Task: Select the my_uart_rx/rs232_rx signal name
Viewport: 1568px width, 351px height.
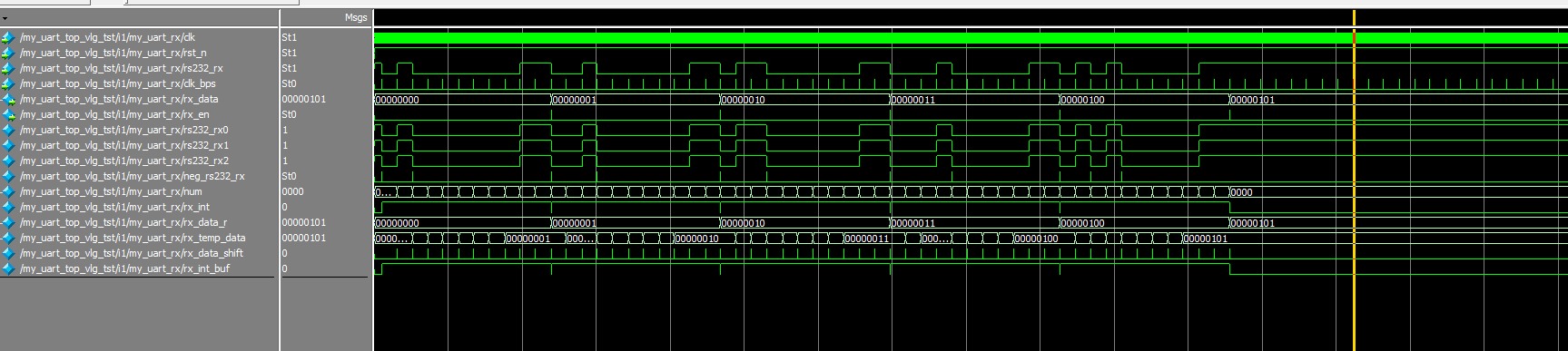Action: [121, 68]
